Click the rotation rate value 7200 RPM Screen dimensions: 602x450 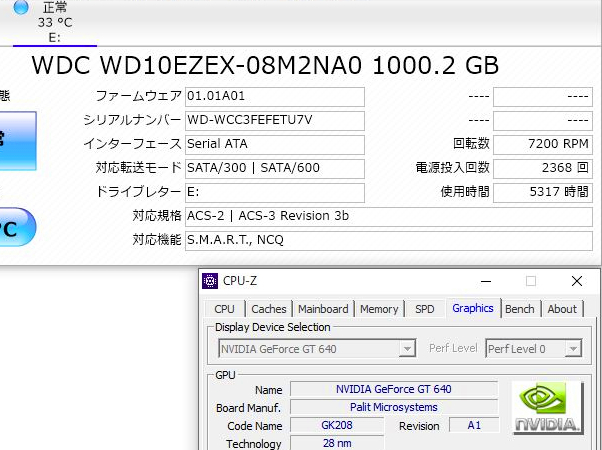543,144
